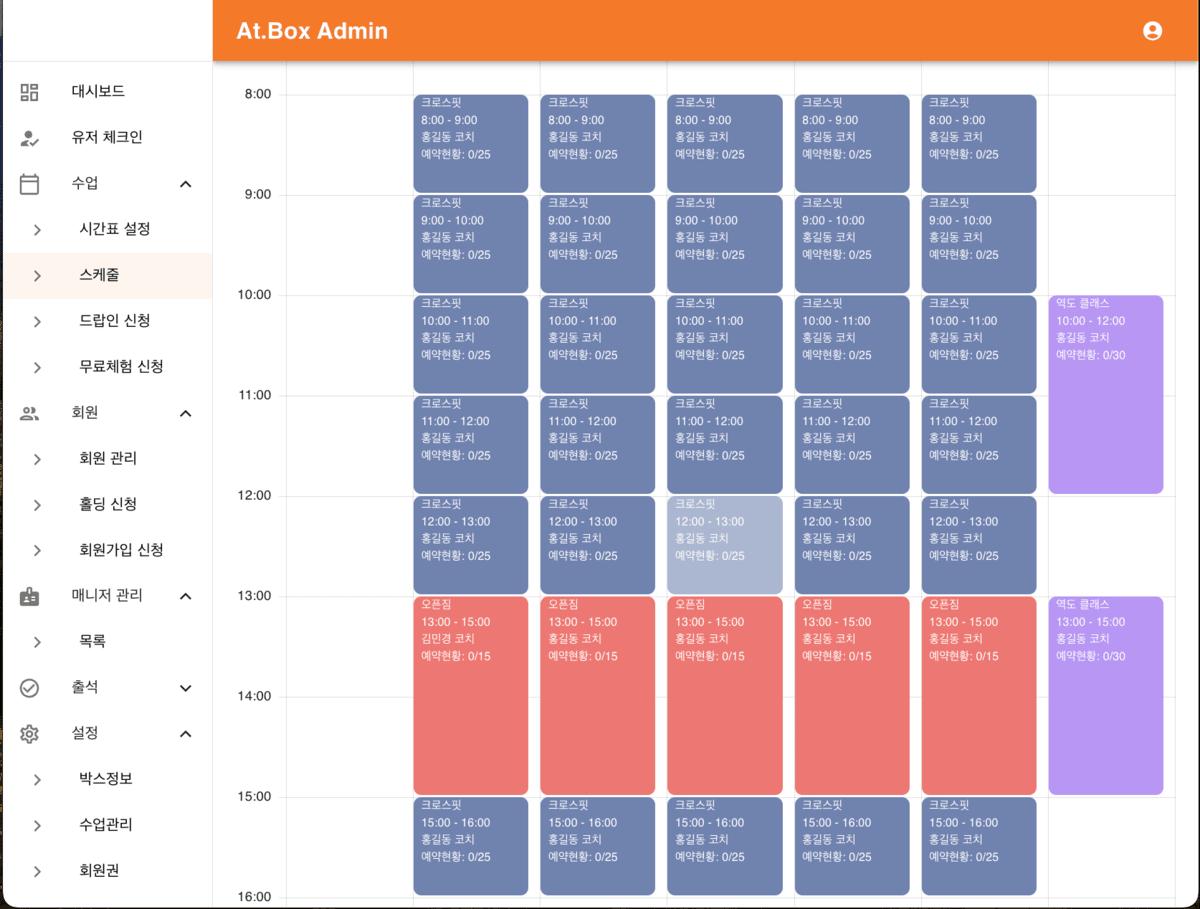Open the 시간표 설정 submenu item
1200x909 pixels.
click(x=115, y=229)
